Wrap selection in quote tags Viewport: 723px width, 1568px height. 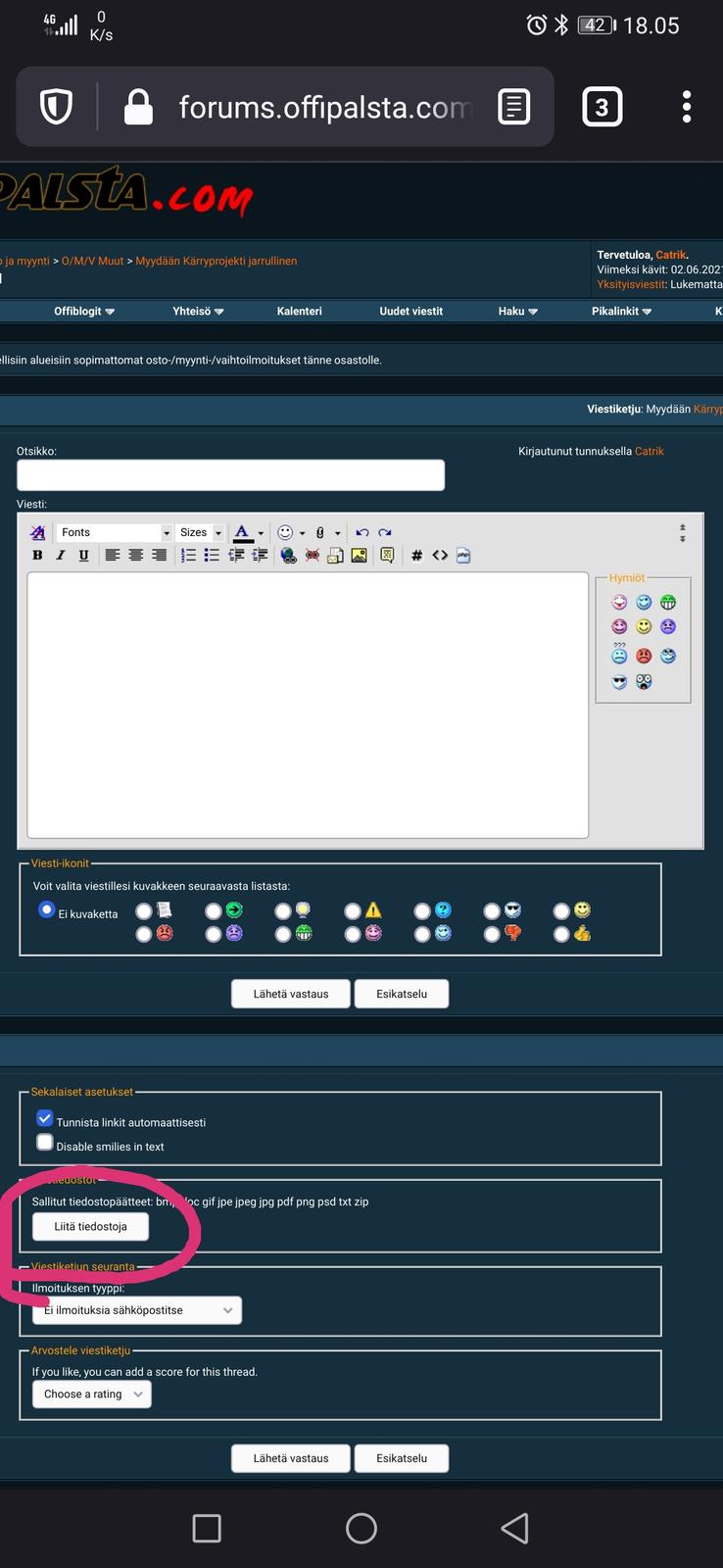tap(387, 556)
